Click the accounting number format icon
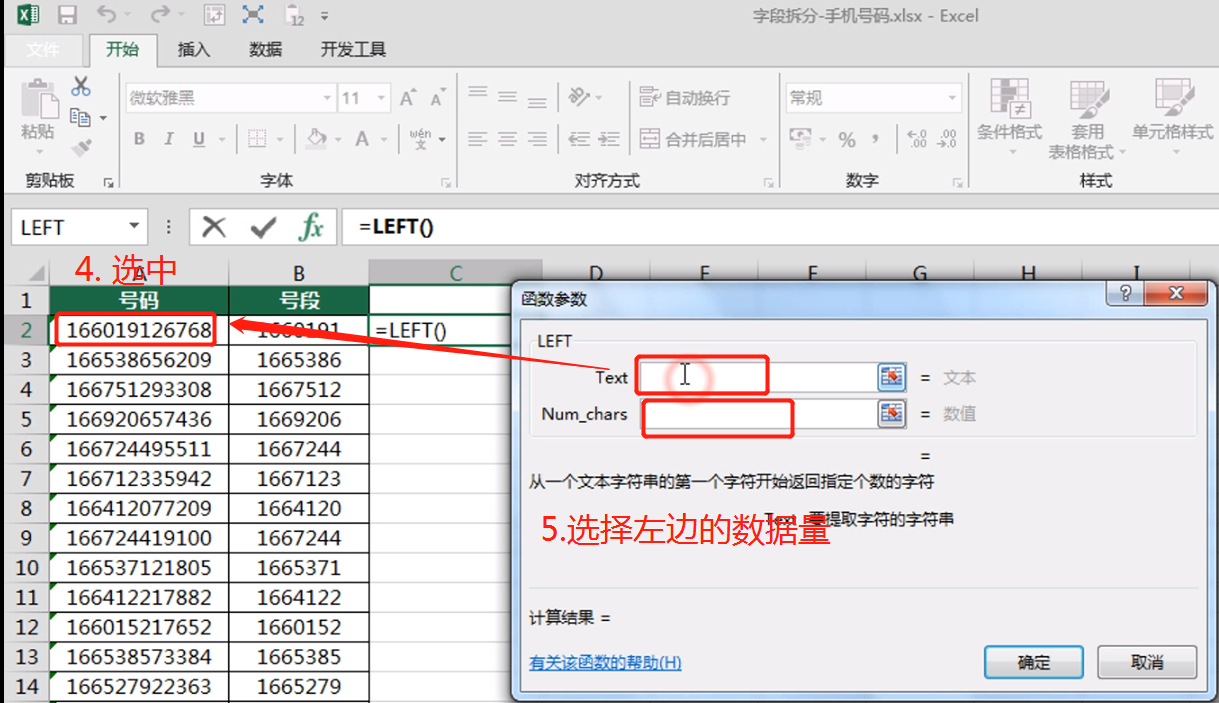The height and width of the screenshot is (703, 1219). pos(801,139)
